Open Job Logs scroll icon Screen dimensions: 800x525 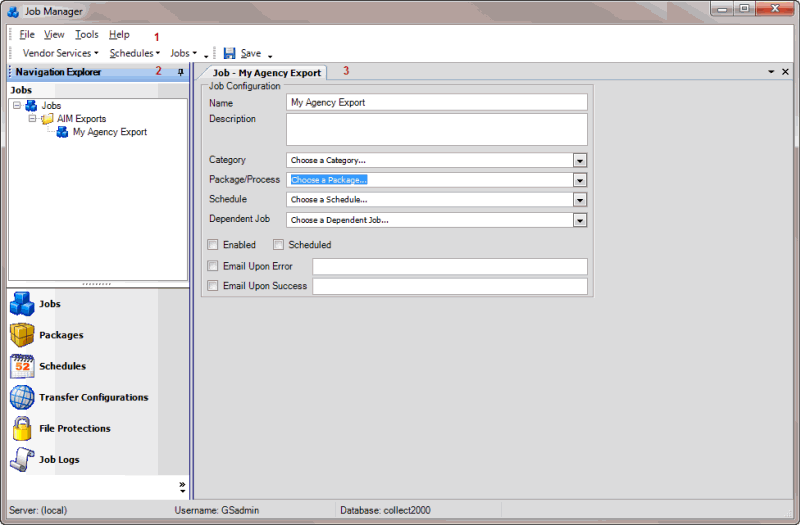[x=22, y=459]
